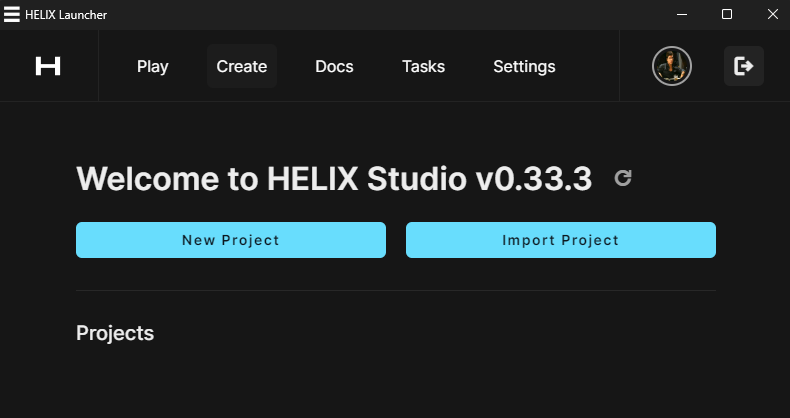Image resolution: width=790 pixels, height=418 pixels.
Task: Open the user profile avatar
Action: [671, 66]
